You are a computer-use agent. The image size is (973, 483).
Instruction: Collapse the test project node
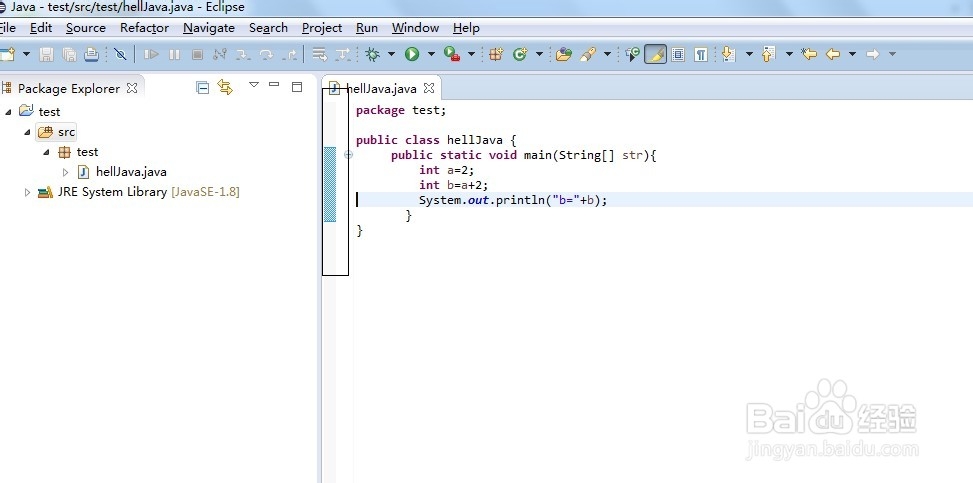pyautogui.click(x=8, y=112)
